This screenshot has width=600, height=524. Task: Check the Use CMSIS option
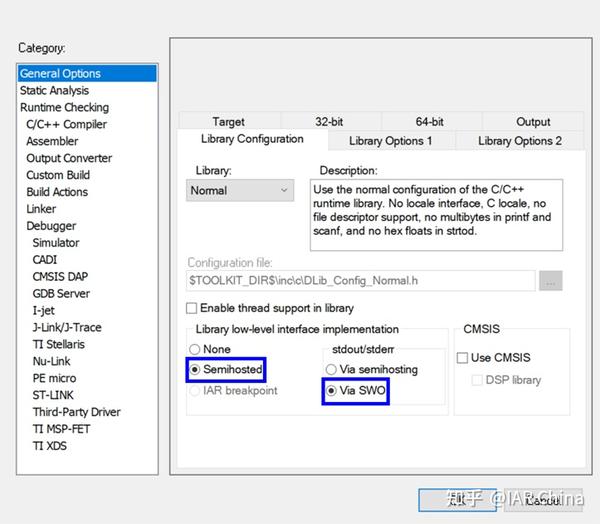click(x=462, y=358)
